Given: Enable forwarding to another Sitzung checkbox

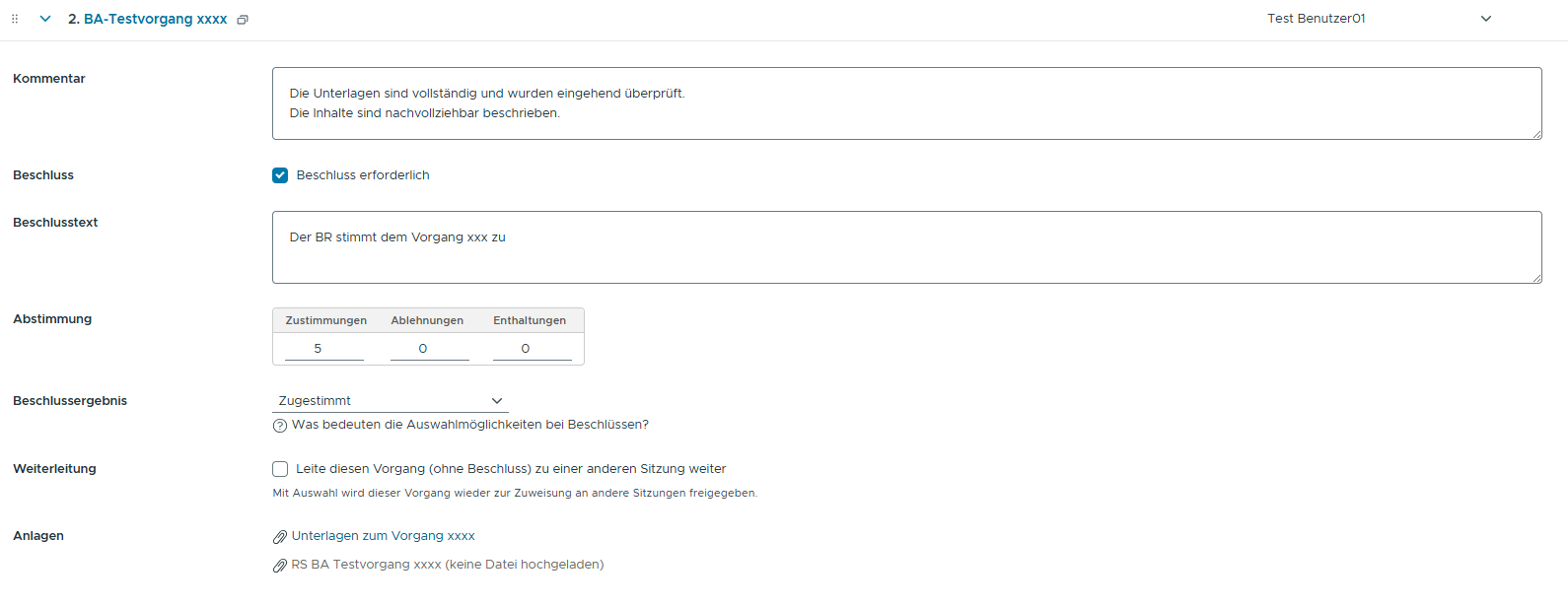Looking at the screenshot, I should click(x=280, y=469).
